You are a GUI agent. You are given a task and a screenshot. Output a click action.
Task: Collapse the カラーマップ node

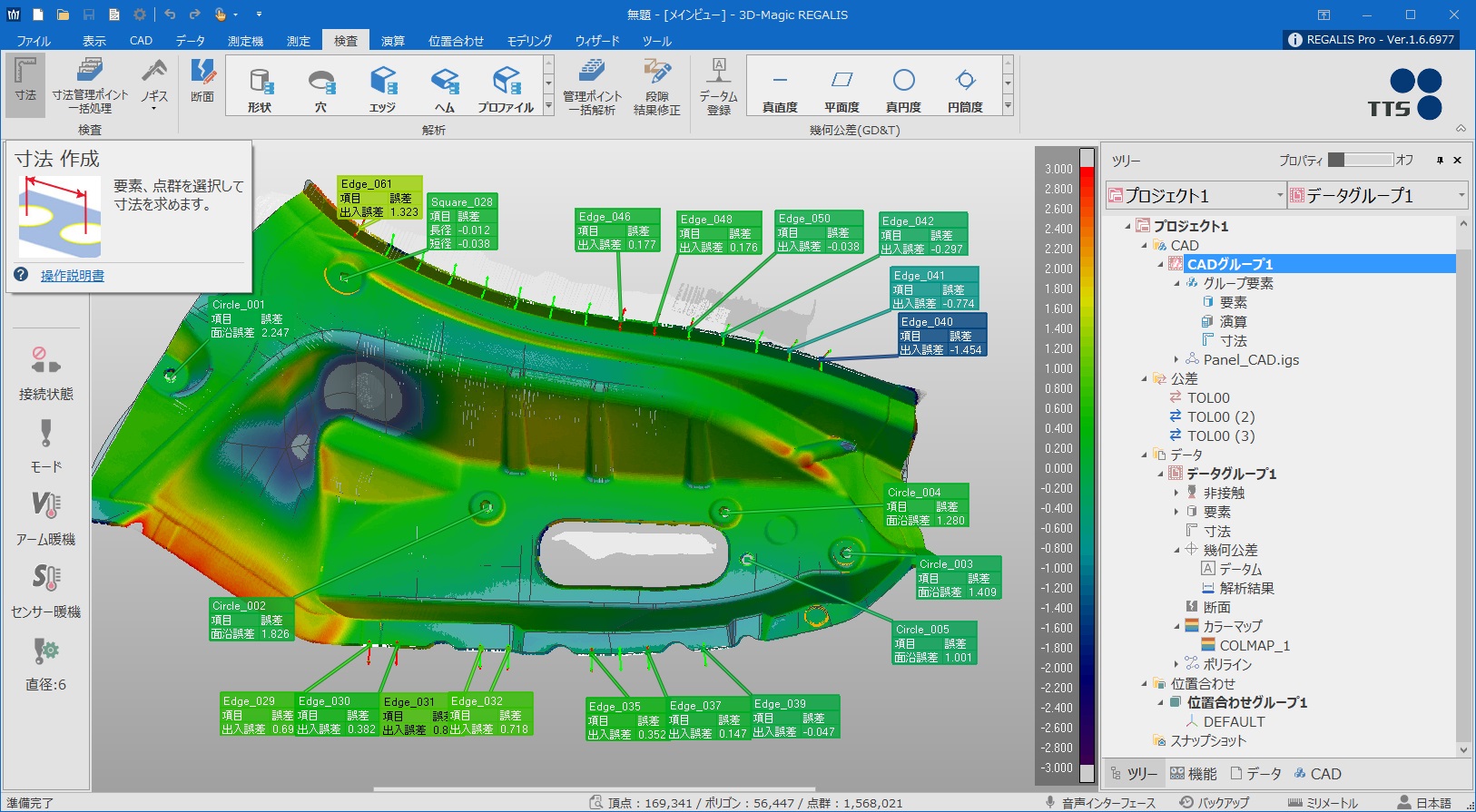(x=1176, y=626)
